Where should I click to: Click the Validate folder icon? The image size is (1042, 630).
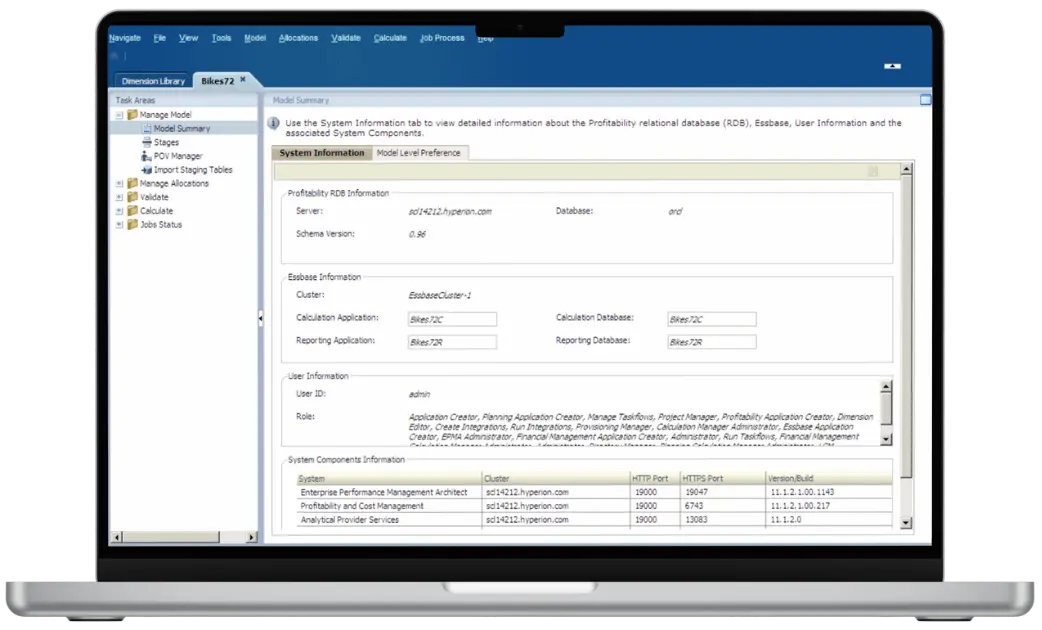tap(134, 197)
